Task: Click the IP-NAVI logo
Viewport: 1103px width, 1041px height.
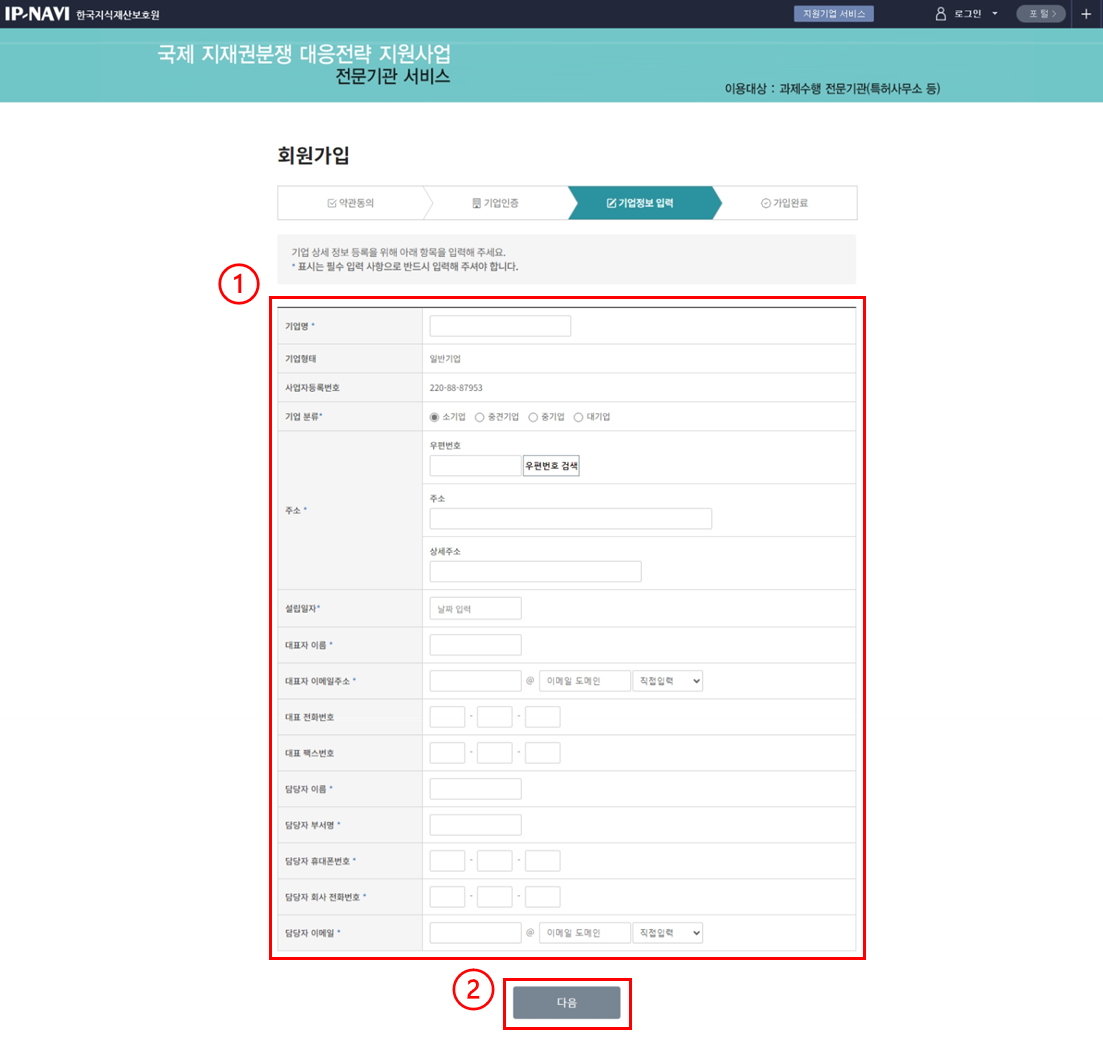Action: pos(37,14)
